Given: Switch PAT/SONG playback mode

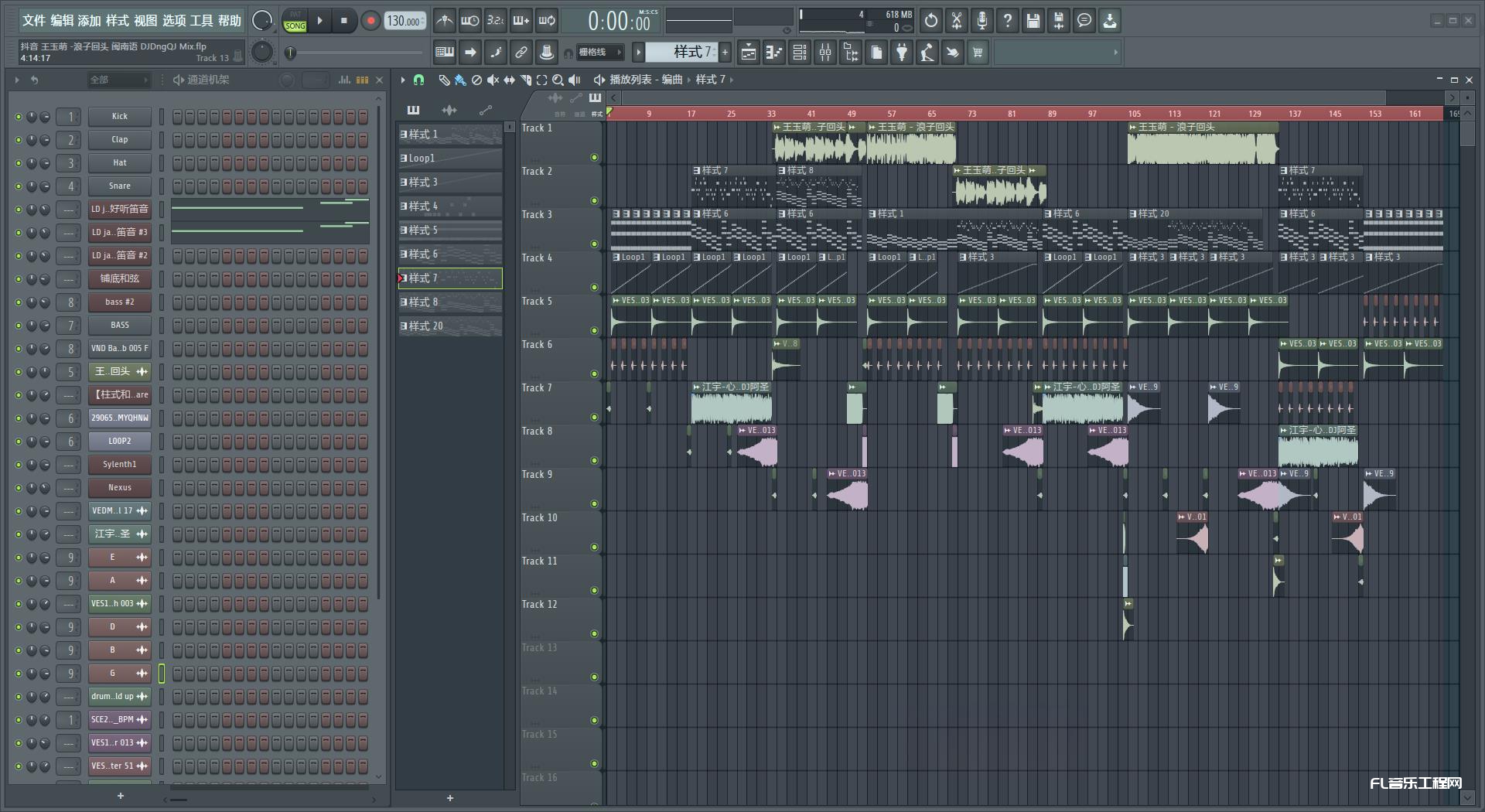Looking at the screenshot, I should click(295, 21).
